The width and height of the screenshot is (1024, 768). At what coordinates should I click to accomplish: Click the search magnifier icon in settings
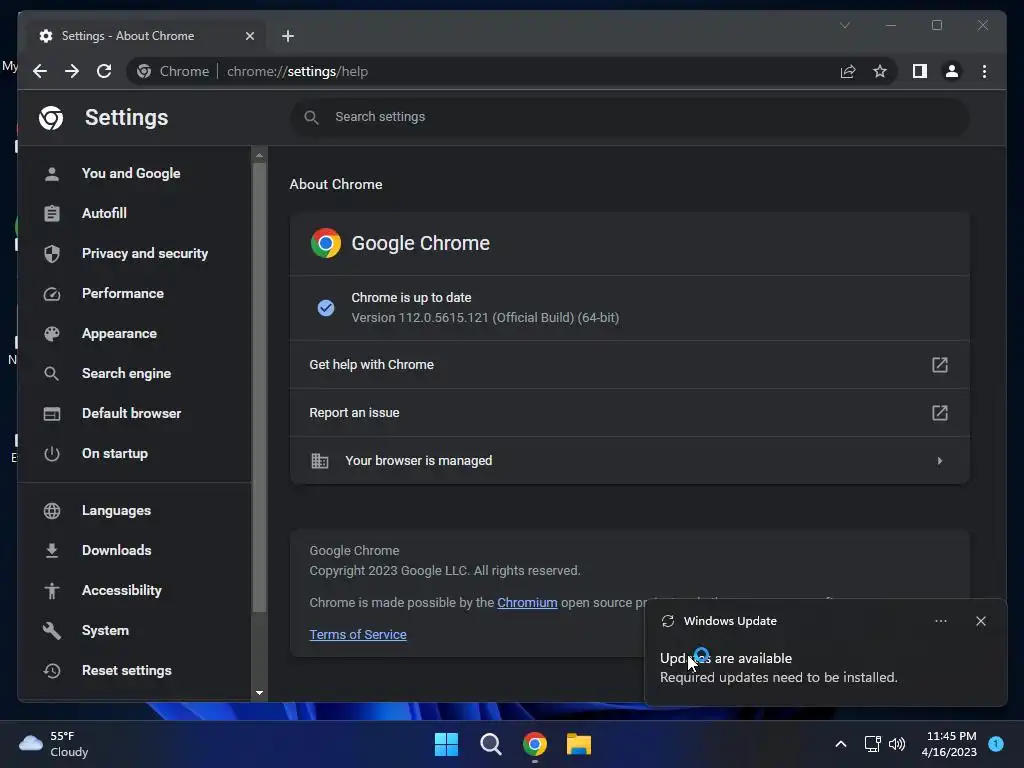[x=312, y=118]
